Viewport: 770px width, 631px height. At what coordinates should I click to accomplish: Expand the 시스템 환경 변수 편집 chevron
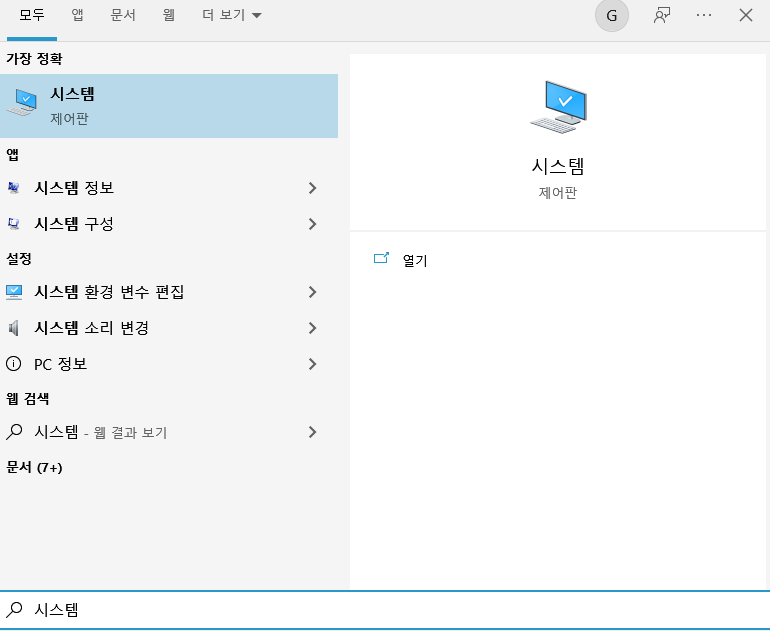[x=312, y=292]
